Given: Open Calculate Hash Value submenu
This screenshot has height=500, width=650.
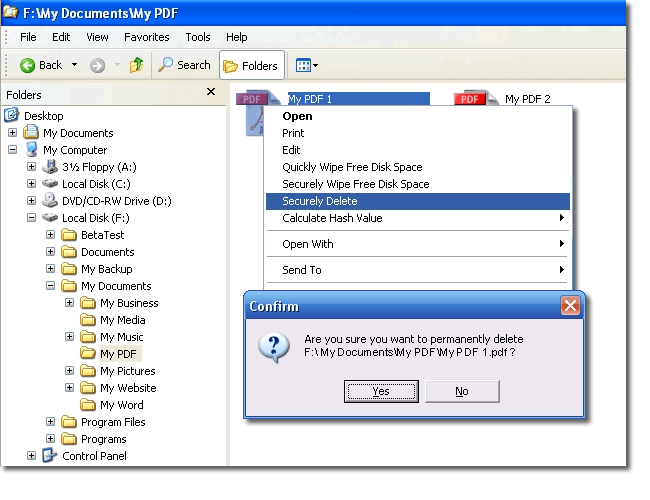Looking at the screenshot, I should [x=418, y=218].
